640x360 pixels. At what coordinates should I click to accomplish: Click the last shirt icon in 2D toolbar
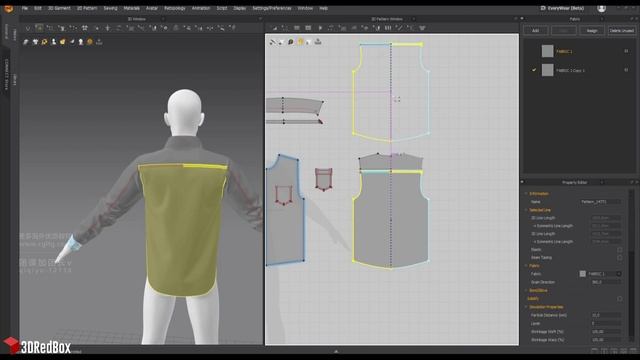(422, 28)
